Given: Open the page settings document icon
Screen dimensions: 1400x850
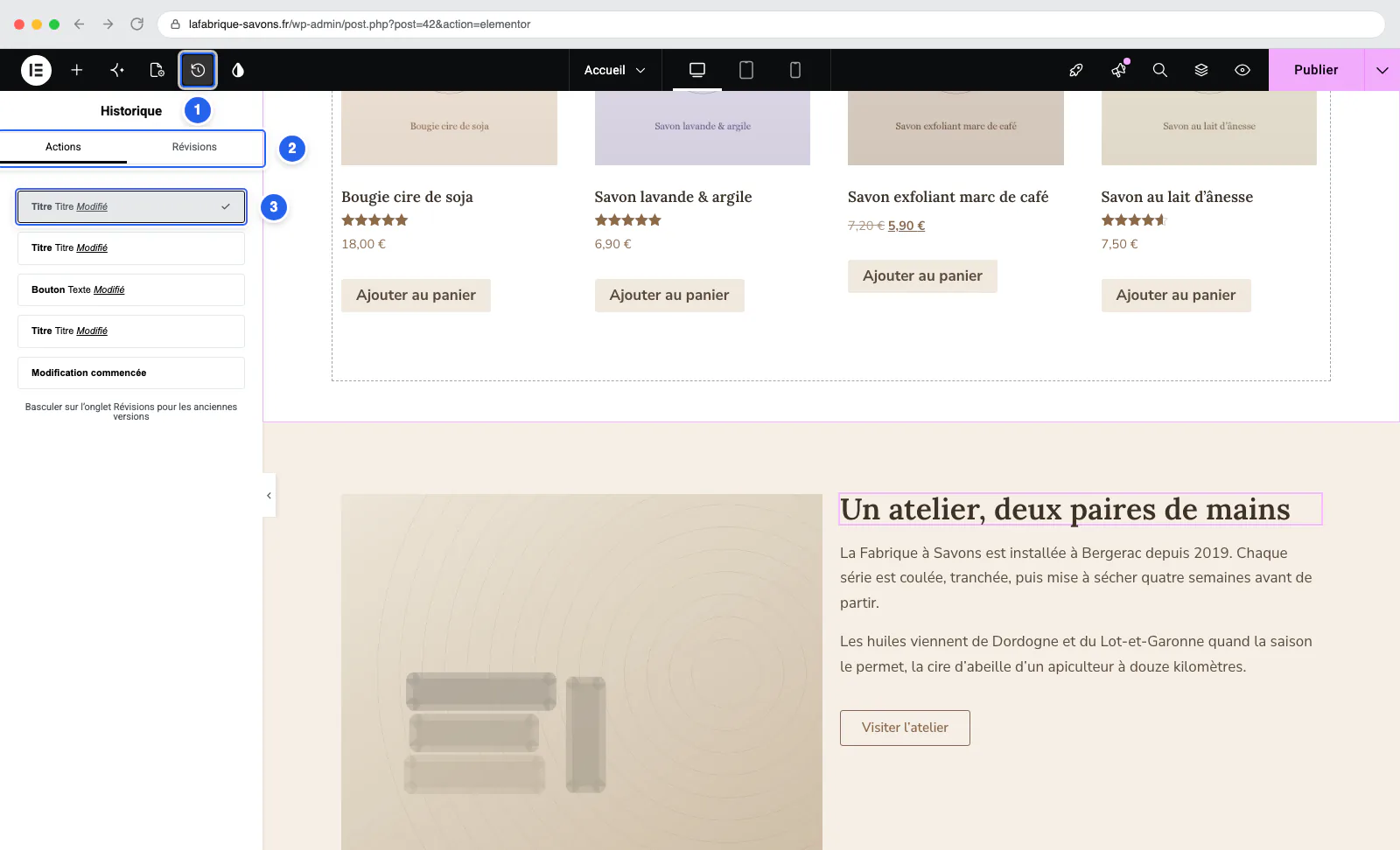Looking at the screenshot, I should pyautogui.click(x=157, y=70).
